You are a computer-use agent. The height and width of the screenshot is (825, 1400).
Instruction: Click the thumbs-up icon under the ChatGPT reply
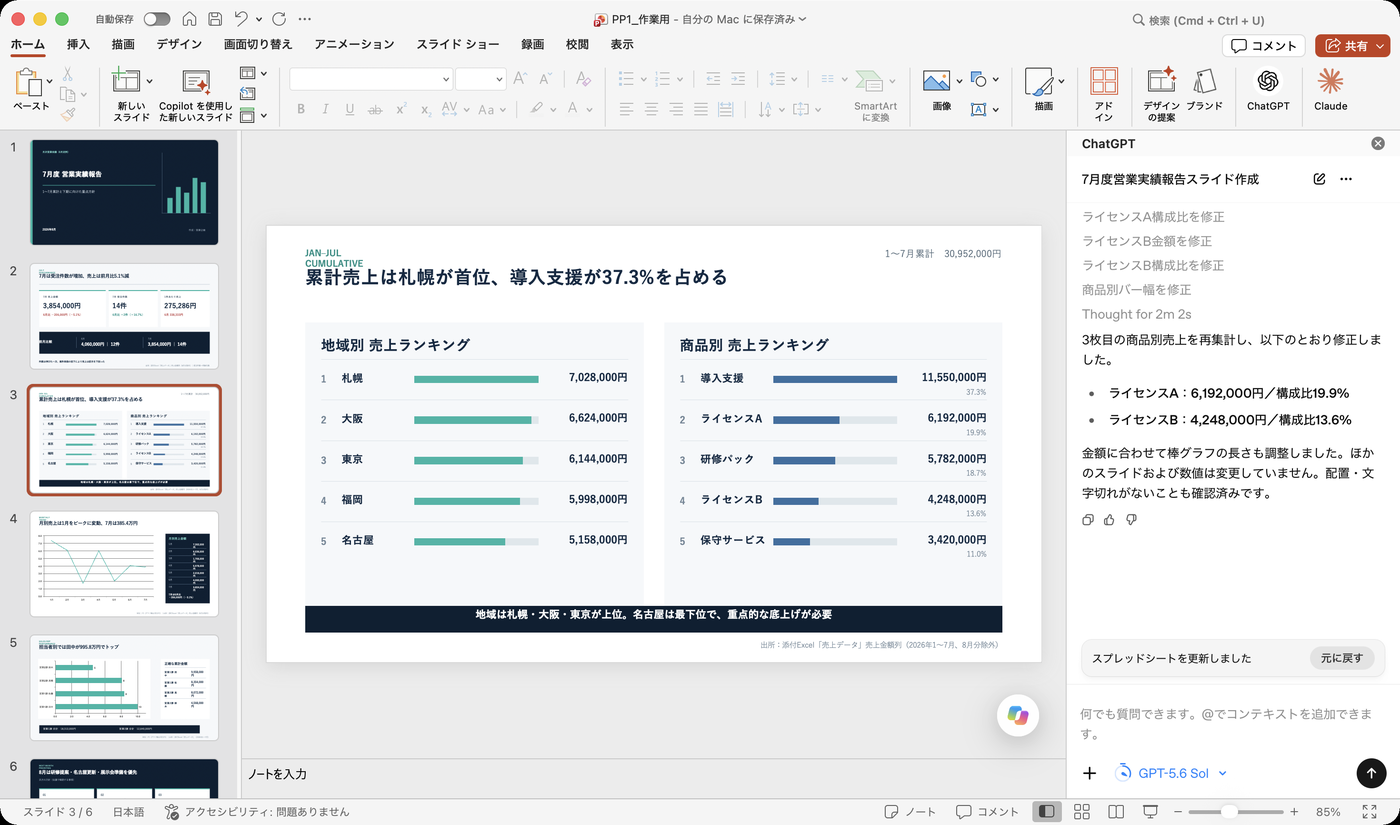tap(1109, 520)
